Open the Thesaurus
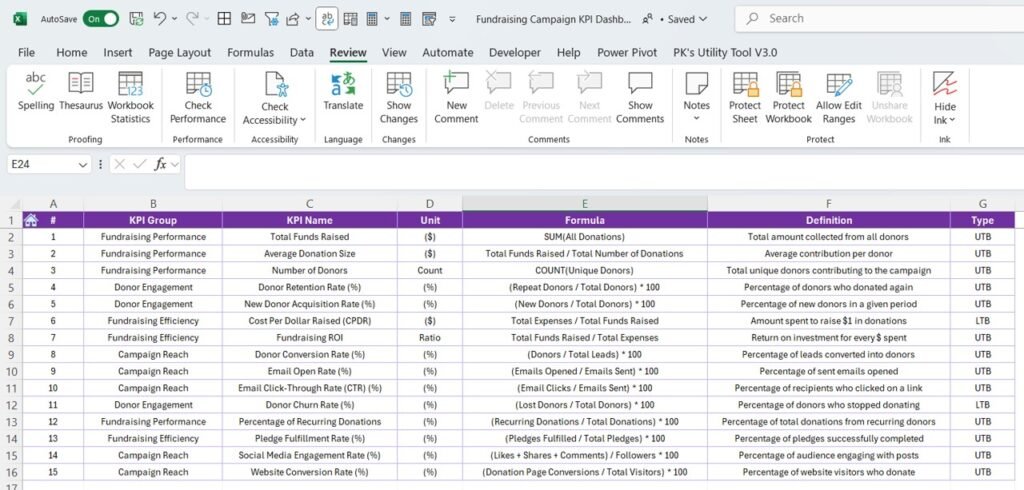Screen dimensions: 1024x490 click(x=80, y=93)
